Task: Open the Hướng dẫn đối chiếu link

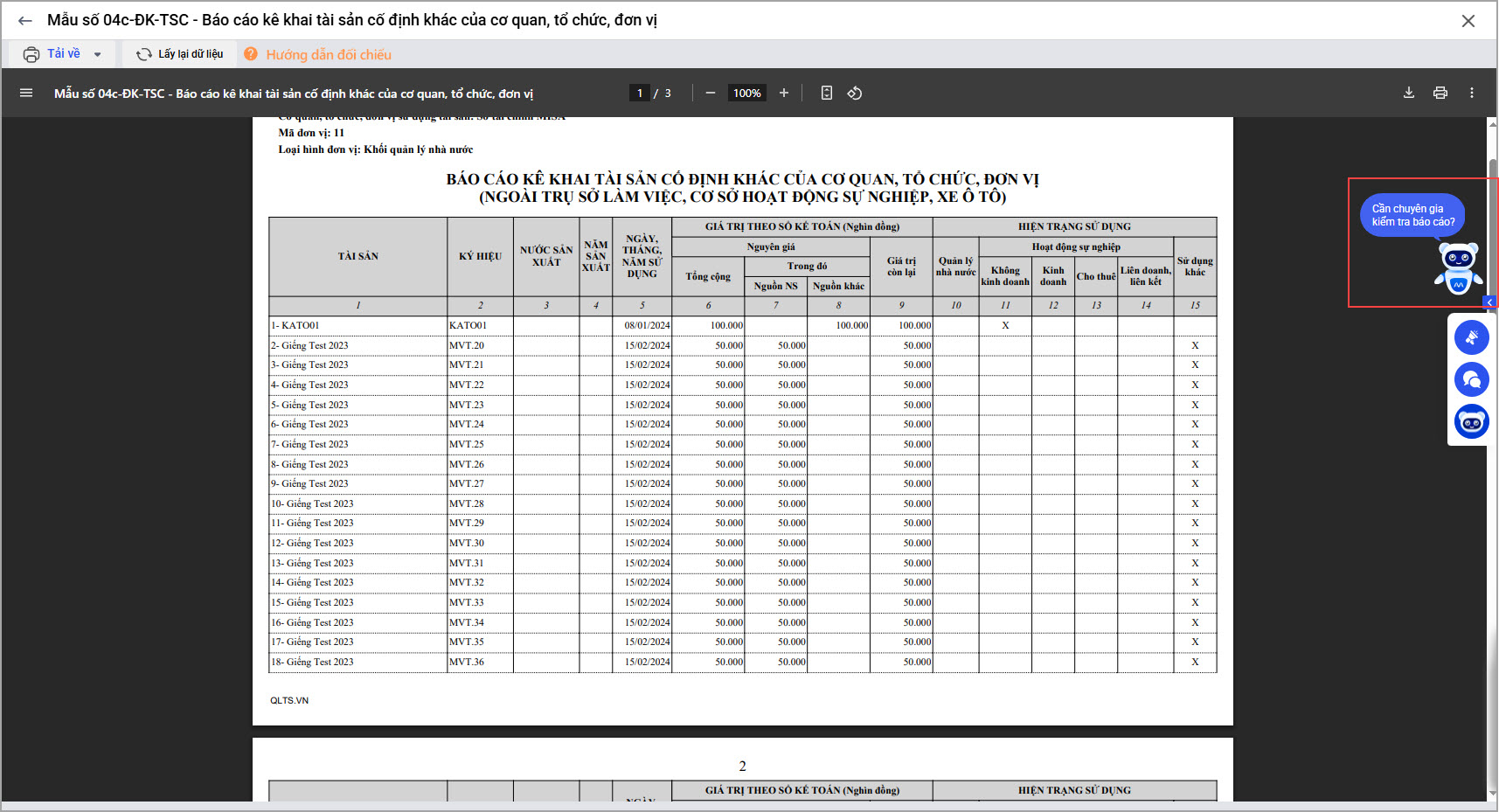Action: click(x=328, y=54)
